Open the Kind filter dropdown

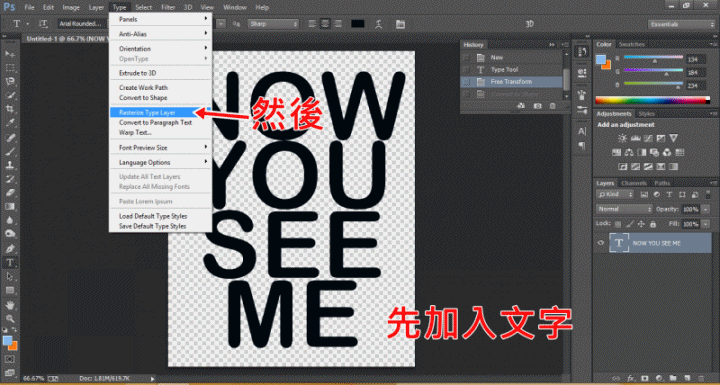point(615,194)
